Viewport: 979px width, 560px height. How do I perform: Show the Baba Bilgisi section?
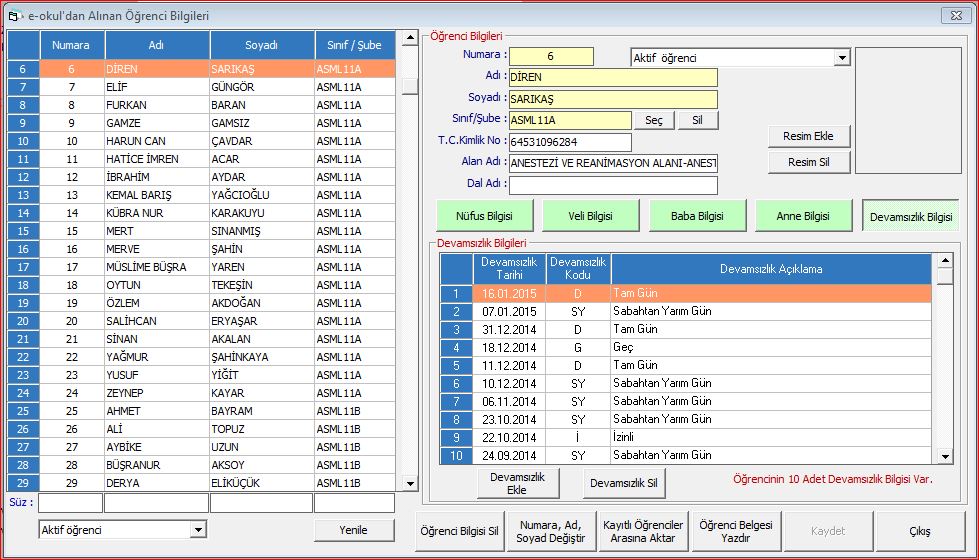[x=697, y=215]
